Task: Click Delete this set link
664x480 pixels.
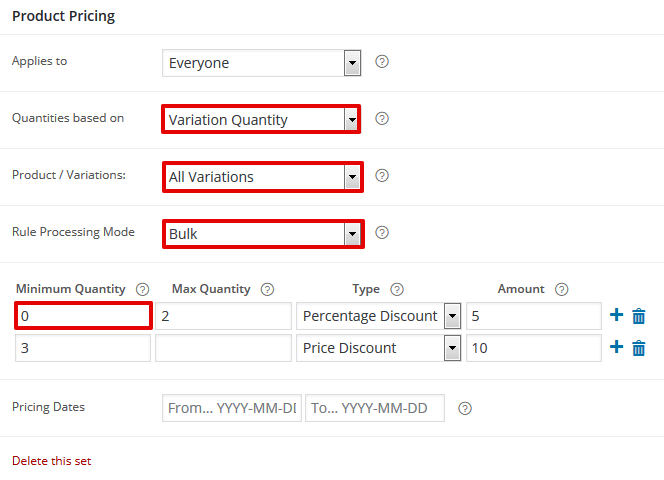Action: pyautogui.click(x=52, y=461)
